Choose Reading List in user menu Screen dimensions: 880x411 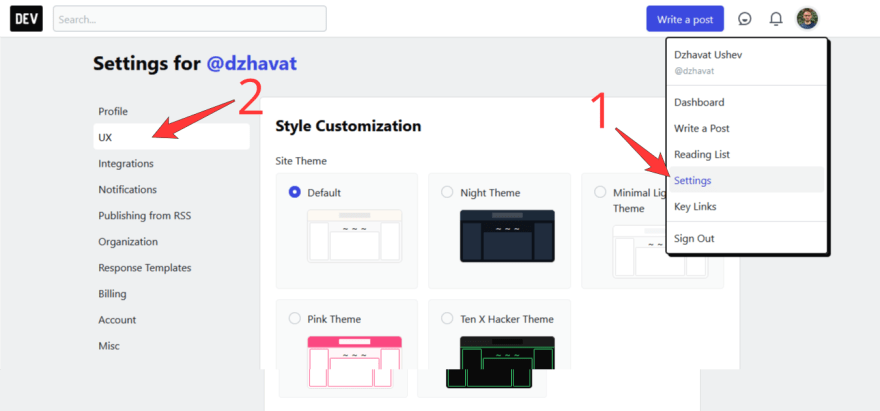(x=746, y=154)
